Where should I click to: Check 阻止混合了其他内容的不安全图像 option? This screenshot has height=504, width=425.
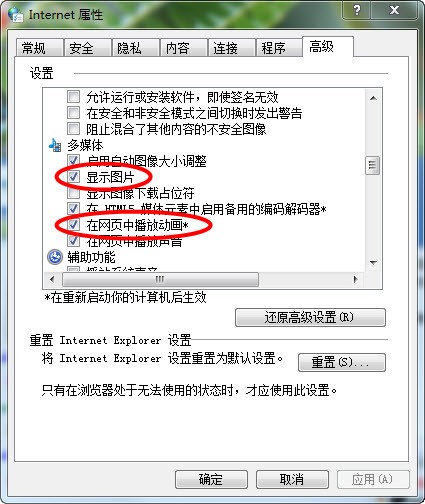73,128
